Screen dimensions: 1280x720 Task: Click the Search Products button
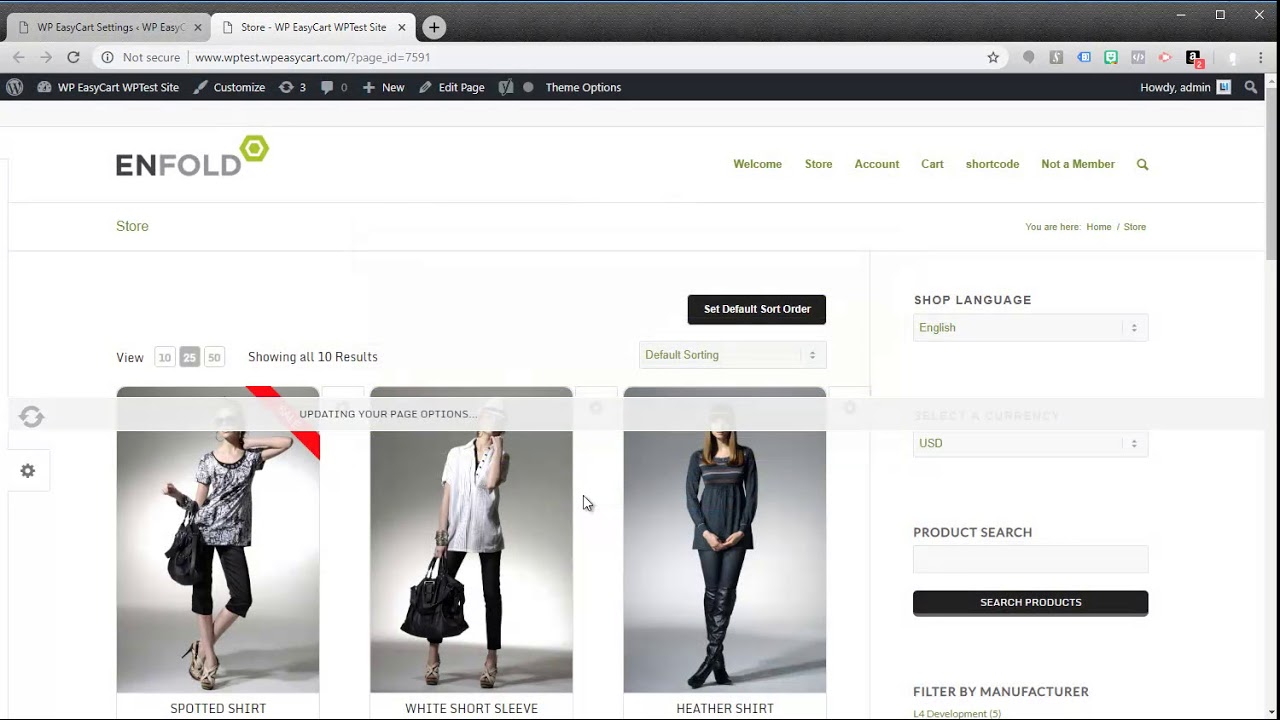pos(1030,602)
